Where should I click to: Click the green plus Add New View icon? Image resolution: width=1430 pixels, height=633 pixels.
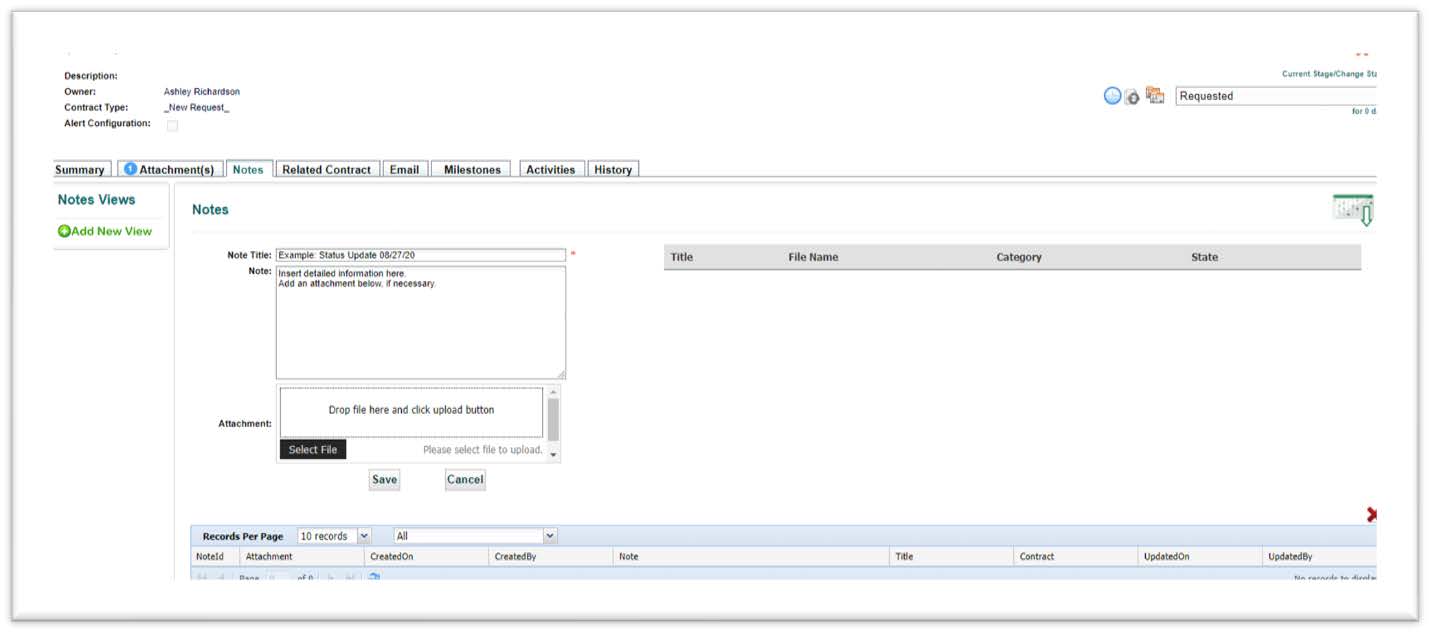[64, 231]
